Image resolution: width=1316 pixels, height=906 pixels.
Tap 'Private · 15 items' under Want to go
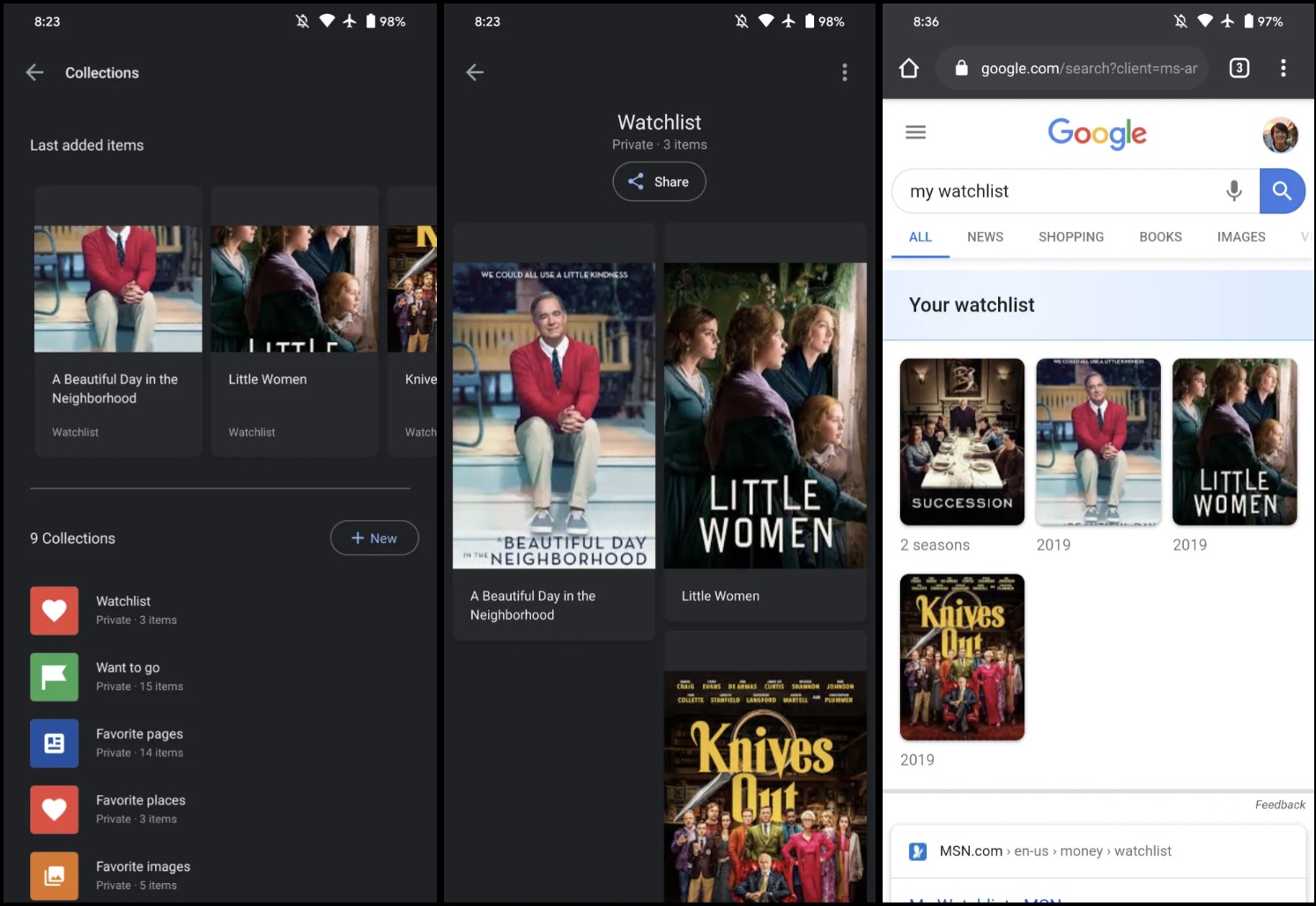coord(139,687)
